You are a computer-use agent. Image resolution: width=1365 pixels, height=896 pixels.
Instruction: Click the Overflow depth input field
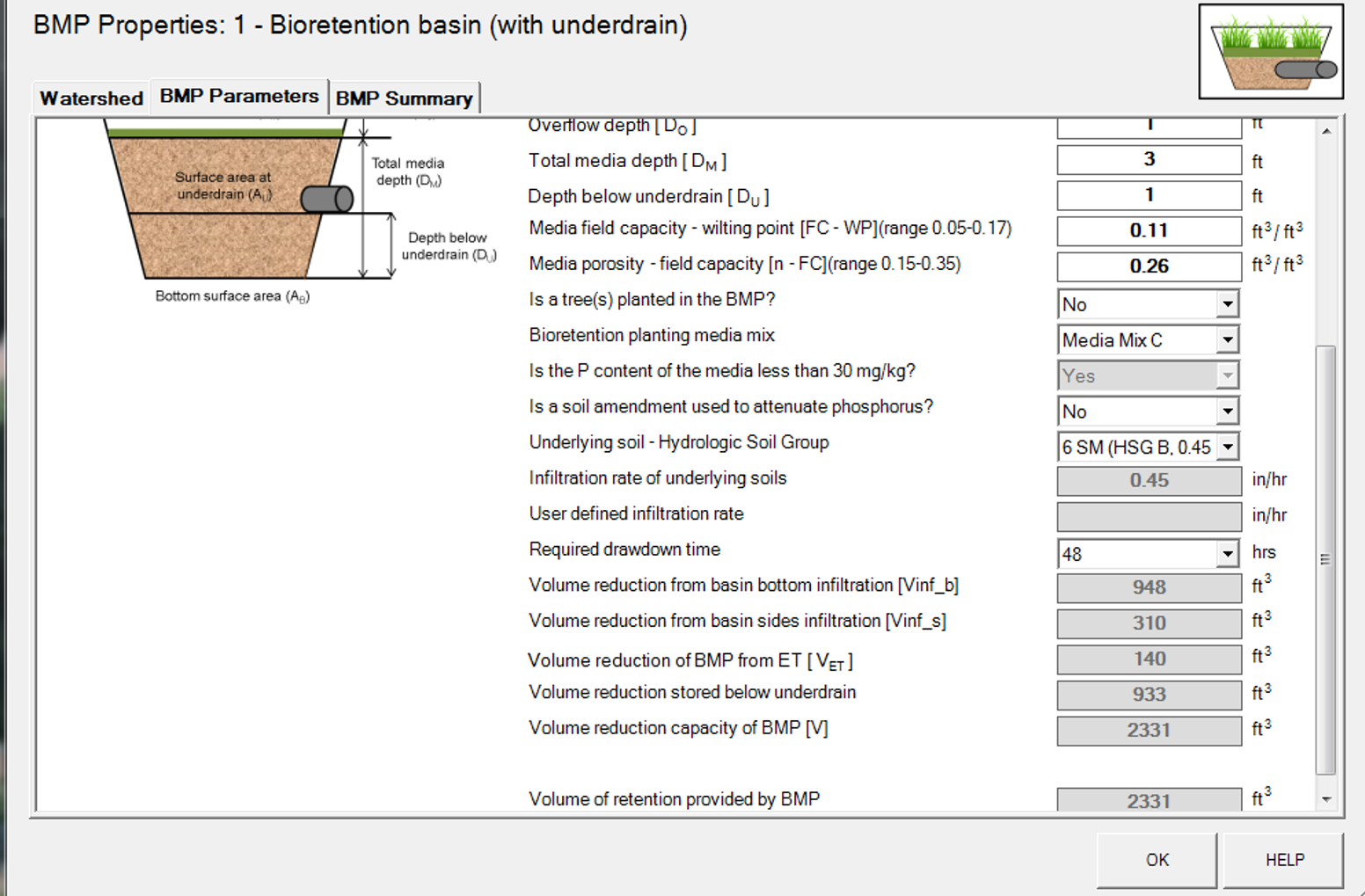tap(1148, 125)
